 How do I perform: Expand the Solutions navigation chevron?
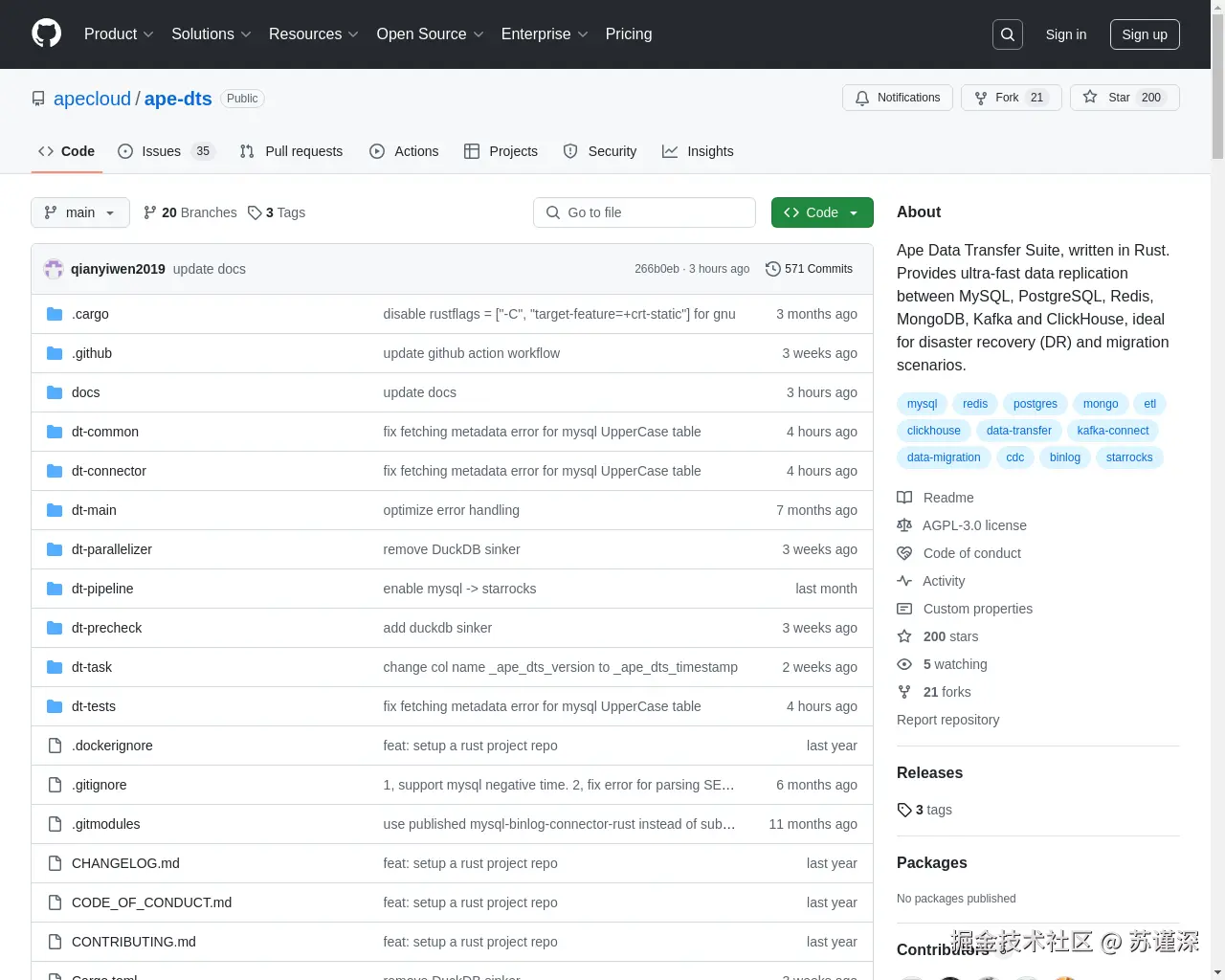(246, 34)
